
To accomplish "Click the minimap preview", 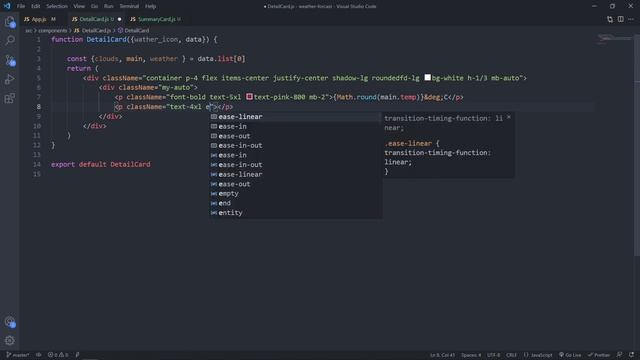I will click(x=614, y=39).
